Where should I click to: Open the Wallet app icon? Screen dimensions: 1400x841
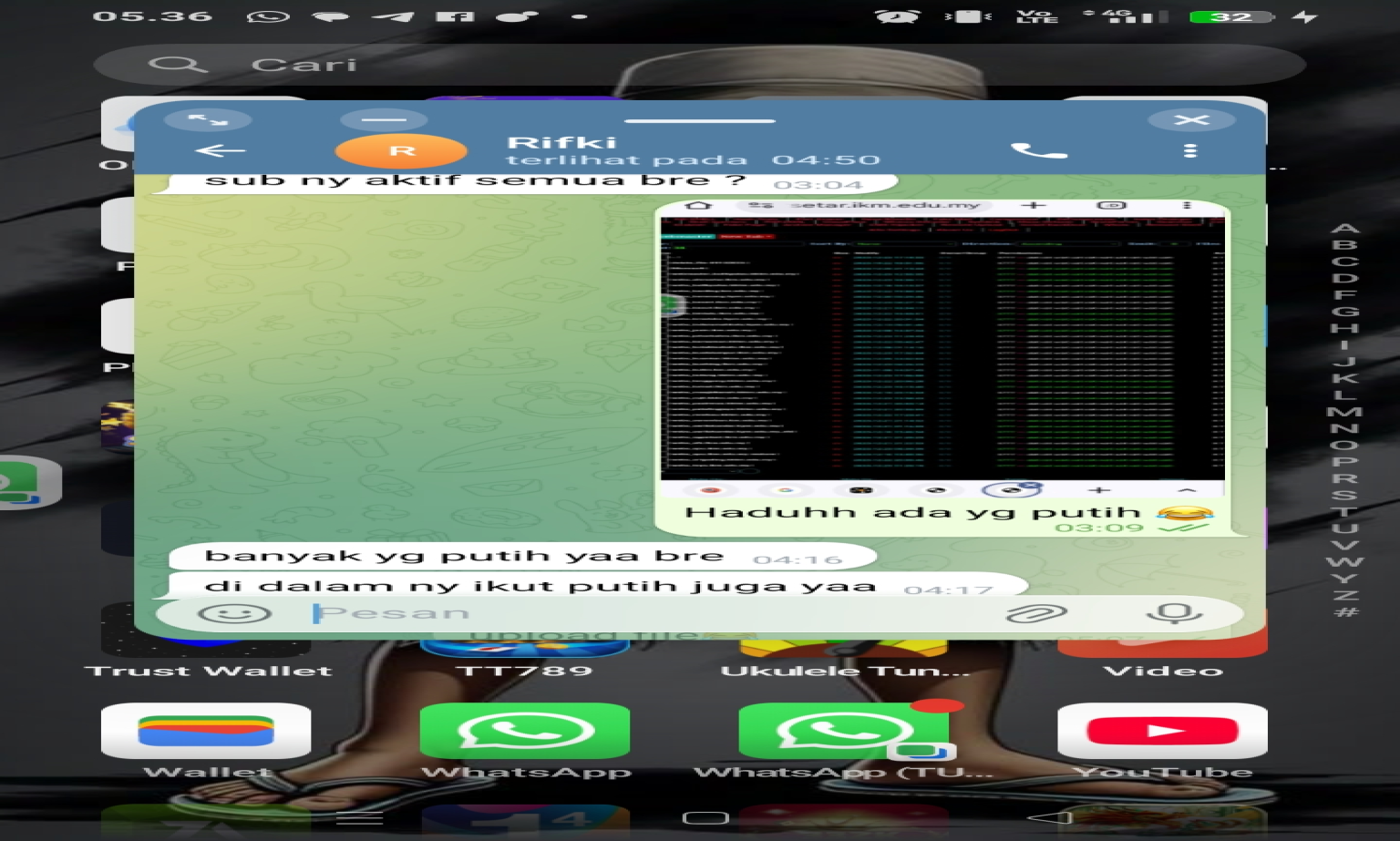point(206,732)
